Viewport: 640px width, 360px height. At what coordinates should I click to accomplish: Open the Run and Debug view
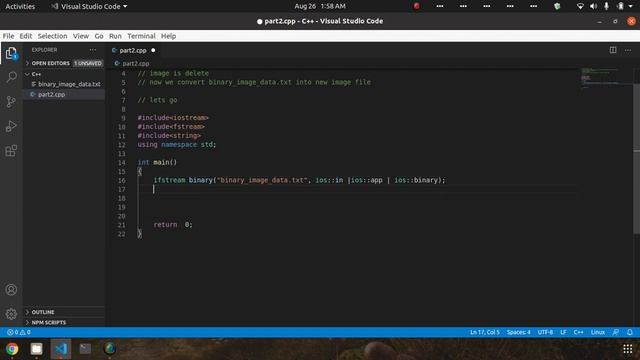[x=11, y=126]
